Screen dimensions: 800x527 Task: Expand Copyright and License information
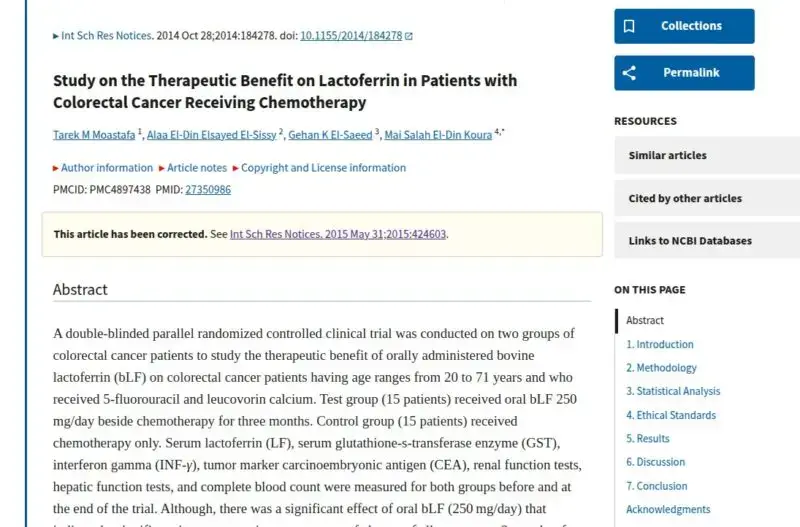coord(319,168)
